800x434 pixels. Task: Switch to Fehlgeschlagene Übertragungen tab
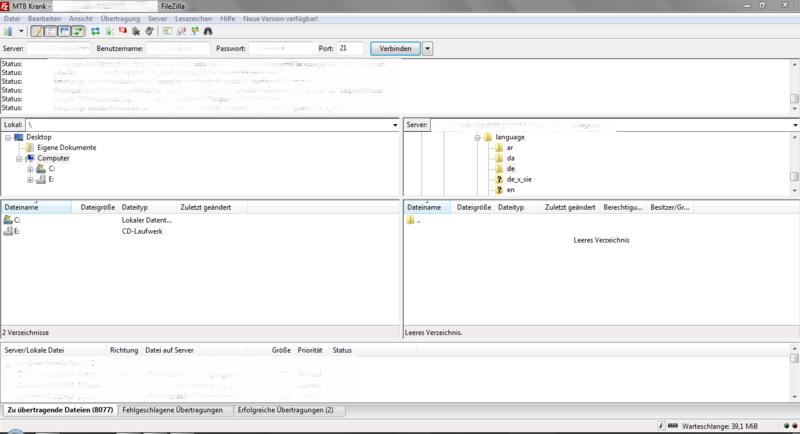tap(172, 410)
